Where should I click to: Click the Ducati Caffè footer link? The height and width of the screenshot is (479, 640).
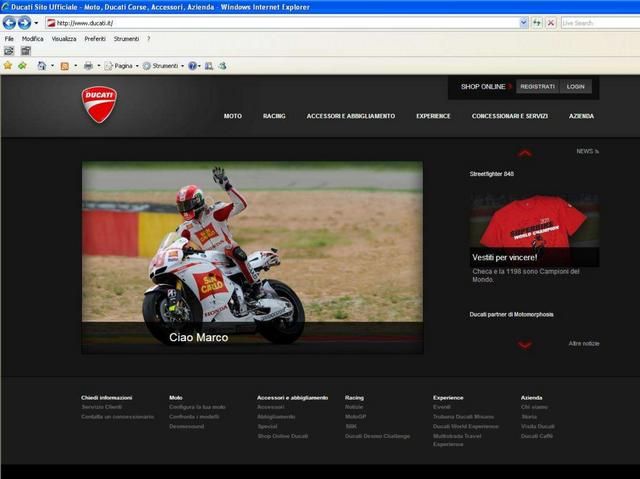537,436
